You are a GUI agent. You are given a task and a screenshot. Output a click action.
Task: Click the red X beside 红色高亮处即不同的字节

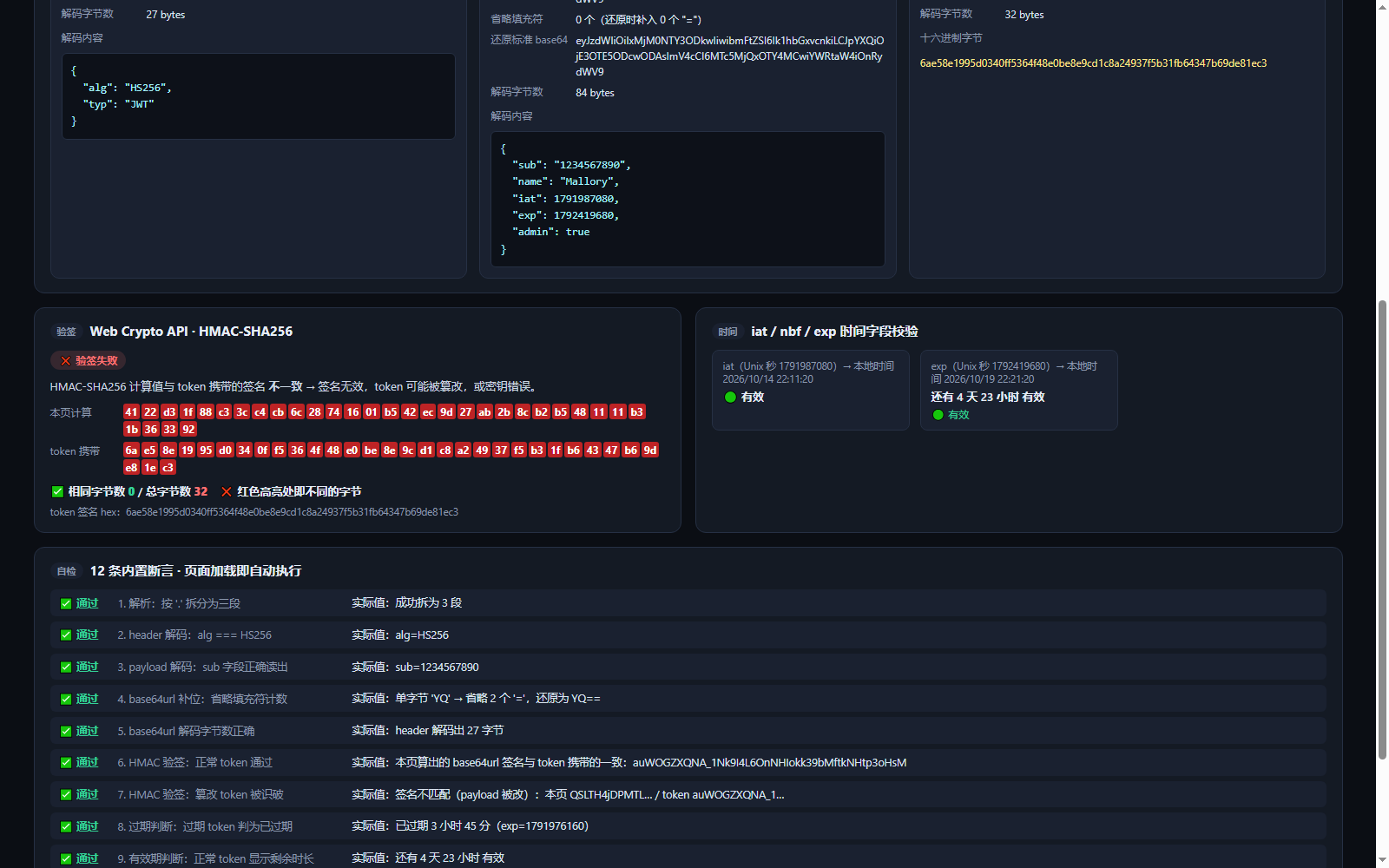pyautogui.click(x=227, y=491)
